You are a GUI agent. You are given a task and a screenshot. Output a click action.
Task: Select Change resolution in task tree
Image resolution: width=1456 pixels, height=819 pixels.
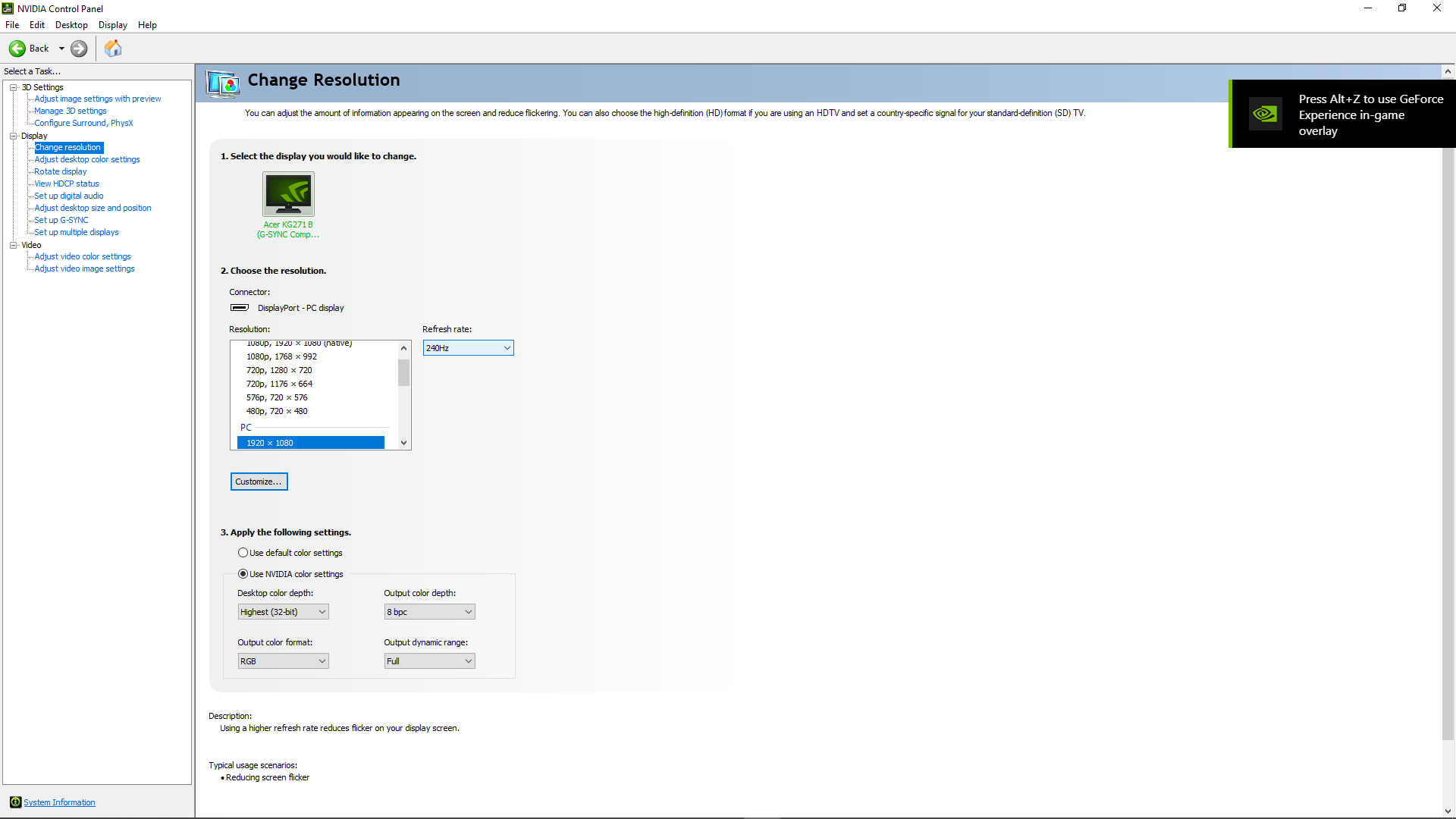[x=68, y=147]
